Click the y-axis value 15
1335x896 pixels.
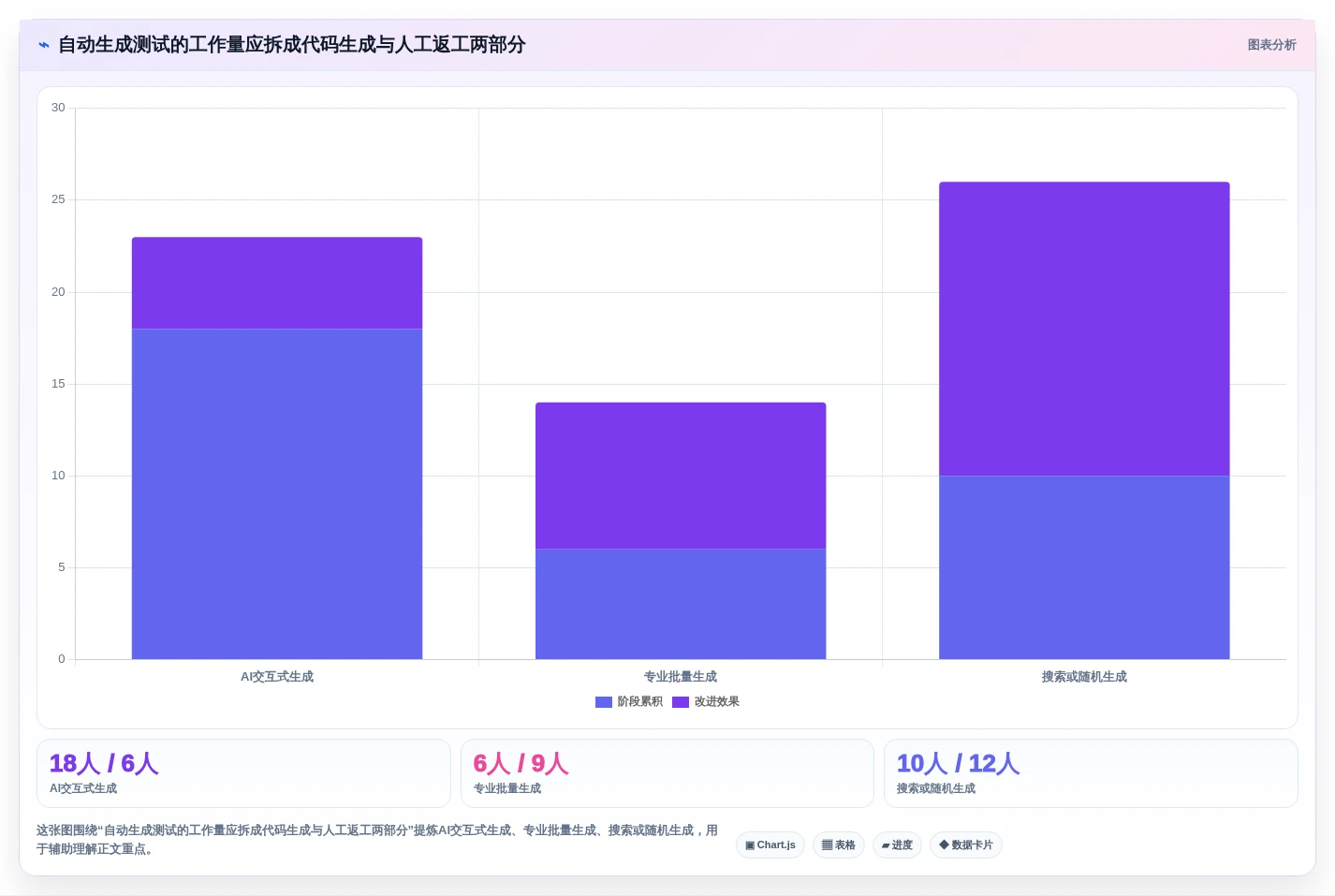click(x=58, y=384)
